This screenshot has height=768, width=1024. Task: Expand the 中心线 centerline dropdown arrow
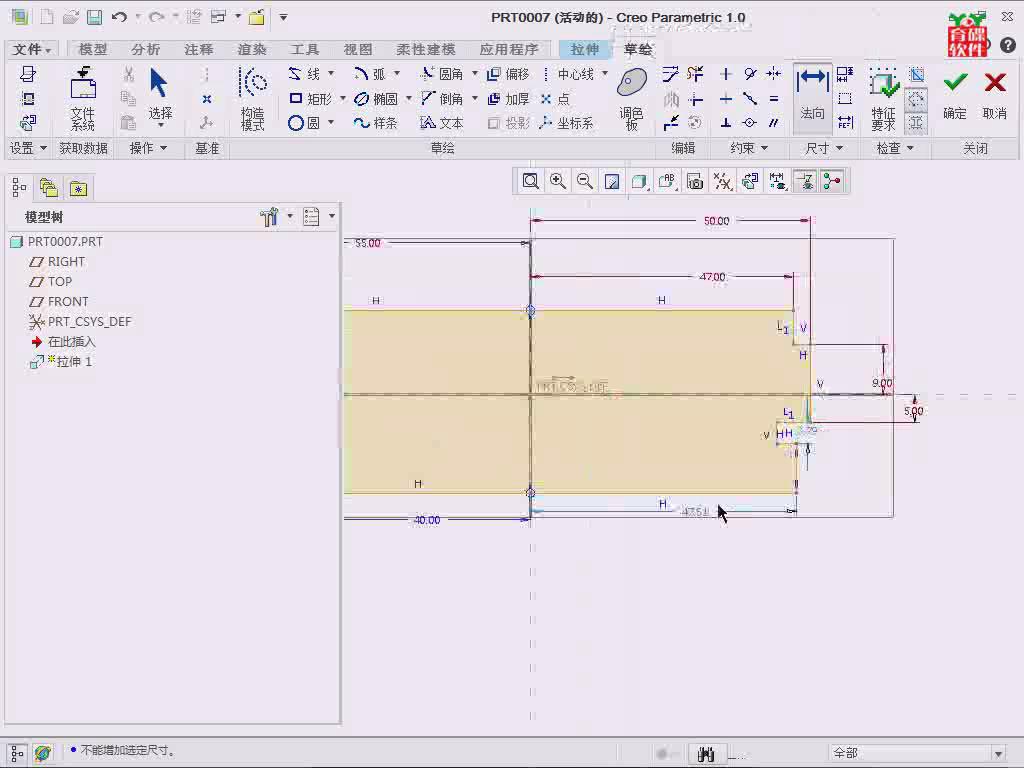(x=605, y=73)
